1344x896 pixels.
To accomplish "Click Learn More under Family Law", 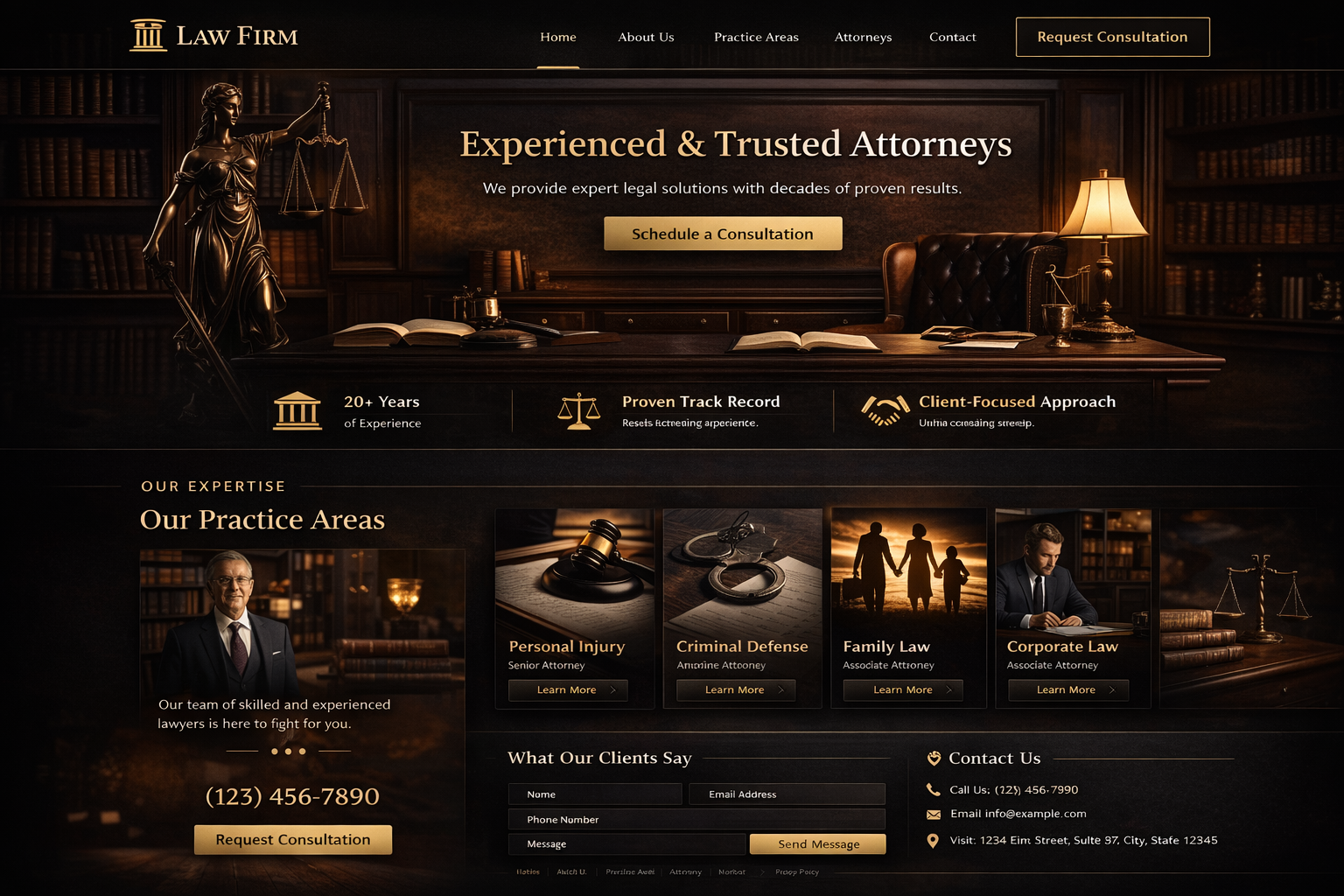I will 903,689.
